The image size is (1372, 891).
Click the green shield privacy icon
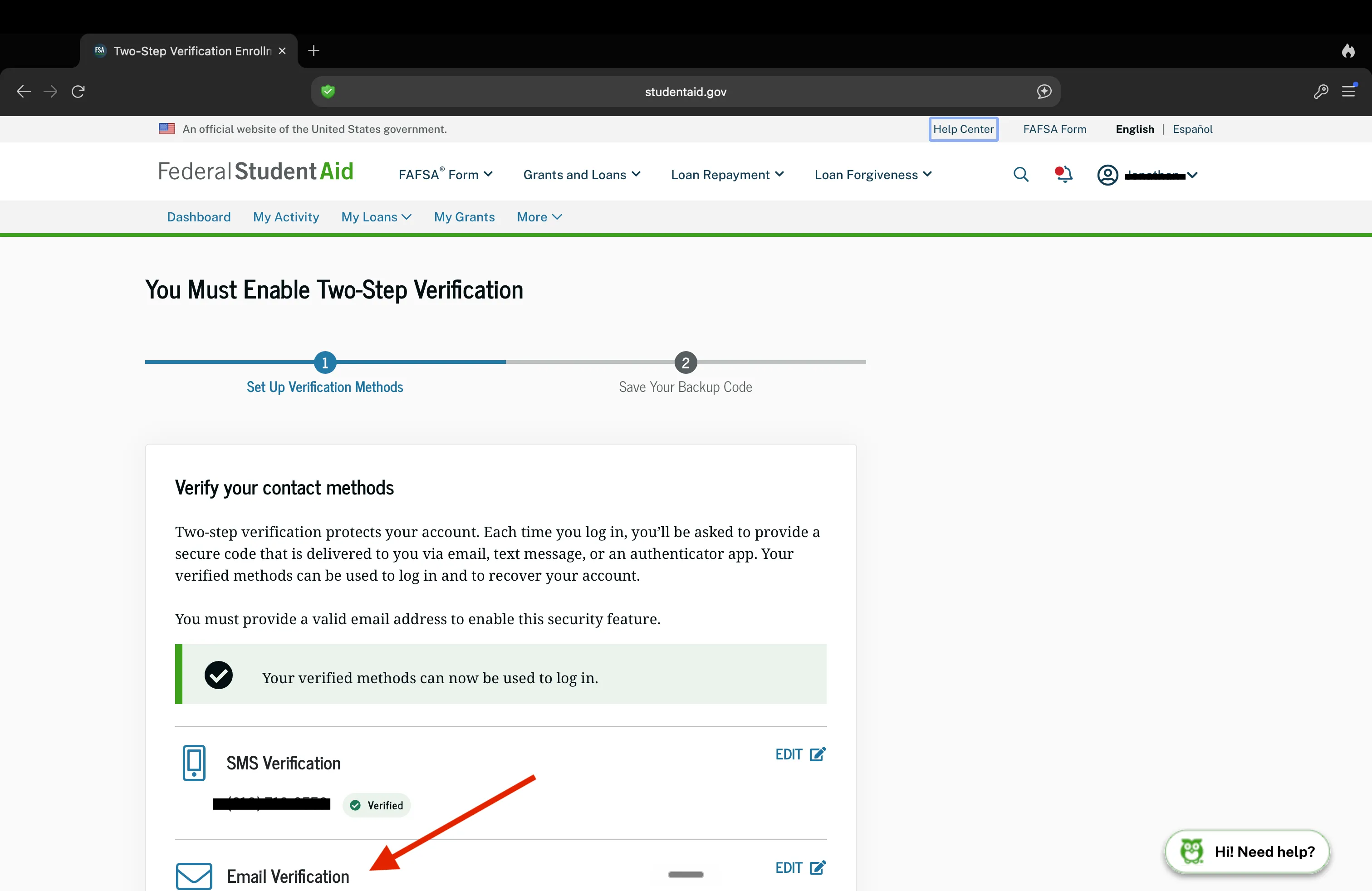(x=328, y=91)
